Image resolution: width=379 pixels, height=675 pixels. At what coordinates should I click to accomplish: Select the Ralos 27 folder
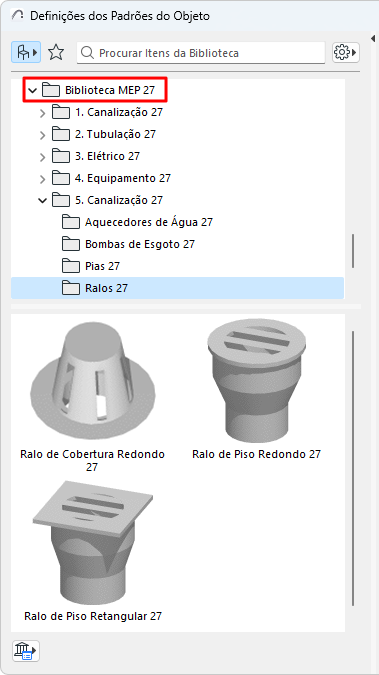(x=177, y=288)
